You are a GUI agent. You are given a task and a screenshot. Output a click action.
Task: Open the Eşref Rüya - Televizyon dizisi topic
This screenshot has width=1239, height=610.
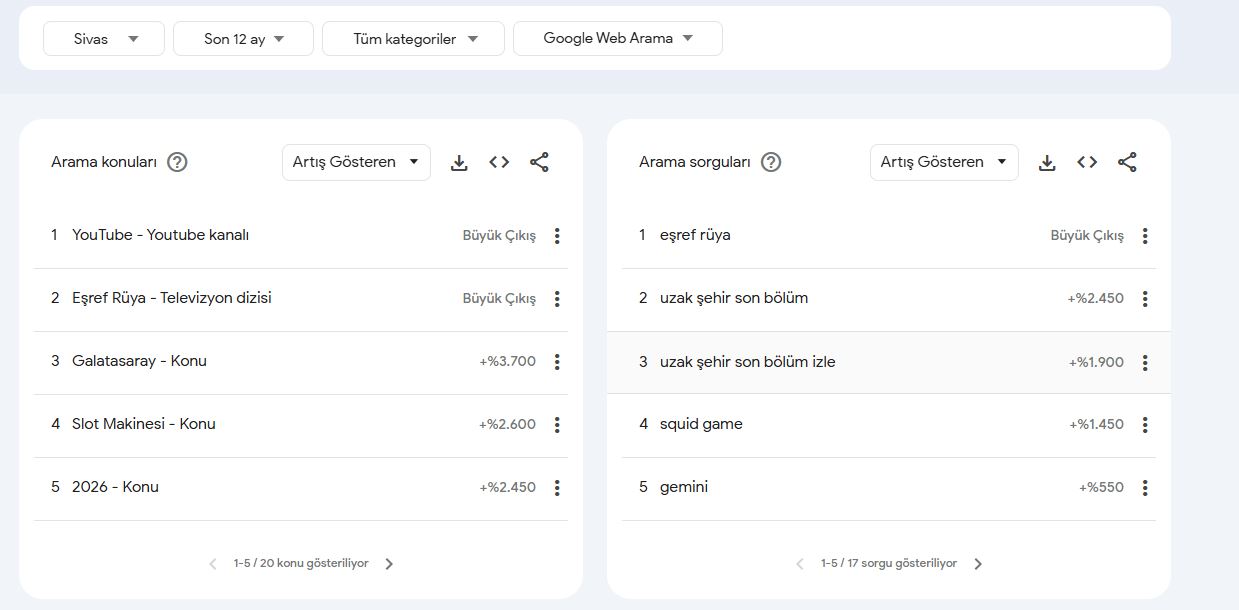click(172, 298)
